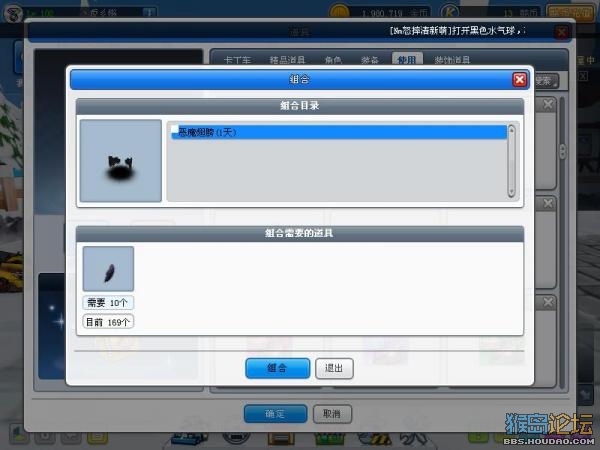The image size is (600, 450).
Task: Click down arrow of combine list scrollbar
Action: [x=511, y=192]
